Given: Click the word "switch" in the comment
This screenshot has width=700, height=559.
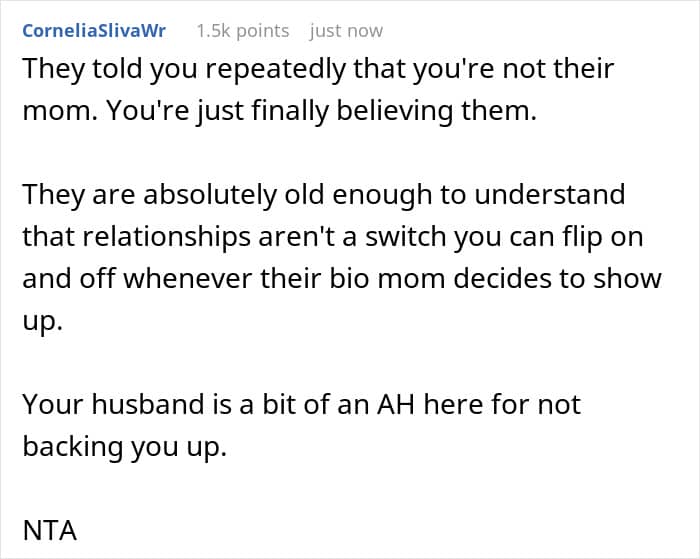Looking at the screenshot, I should pyautogui.click(x=418, y=237).
